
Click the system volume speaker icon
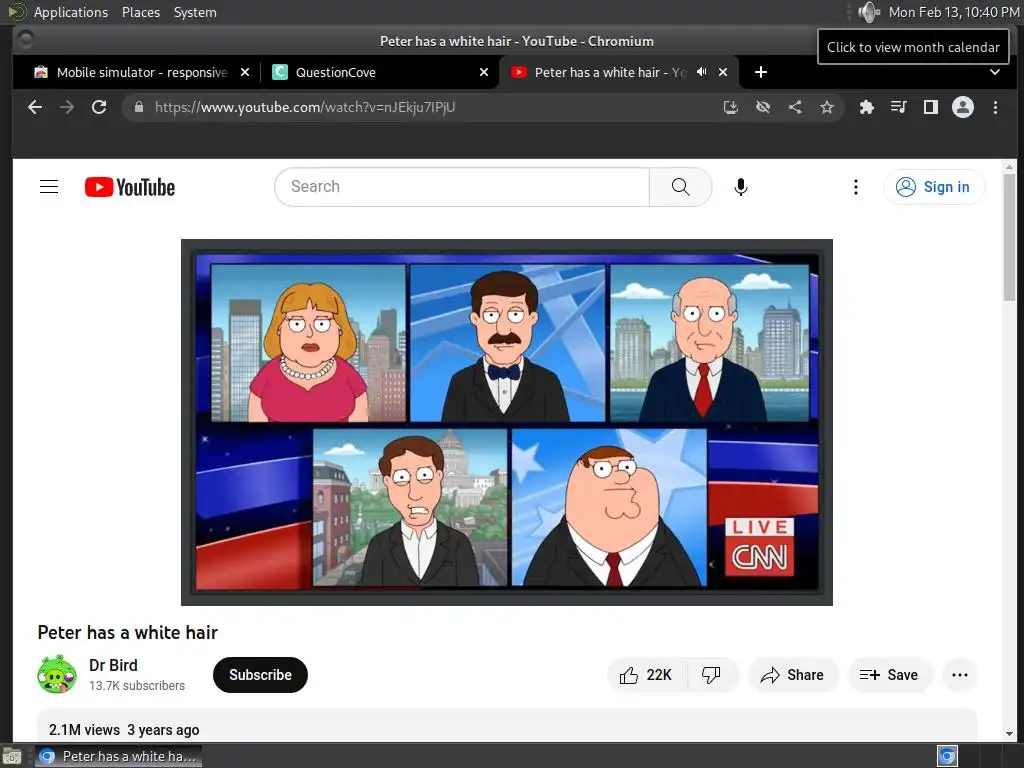point(869,12)
